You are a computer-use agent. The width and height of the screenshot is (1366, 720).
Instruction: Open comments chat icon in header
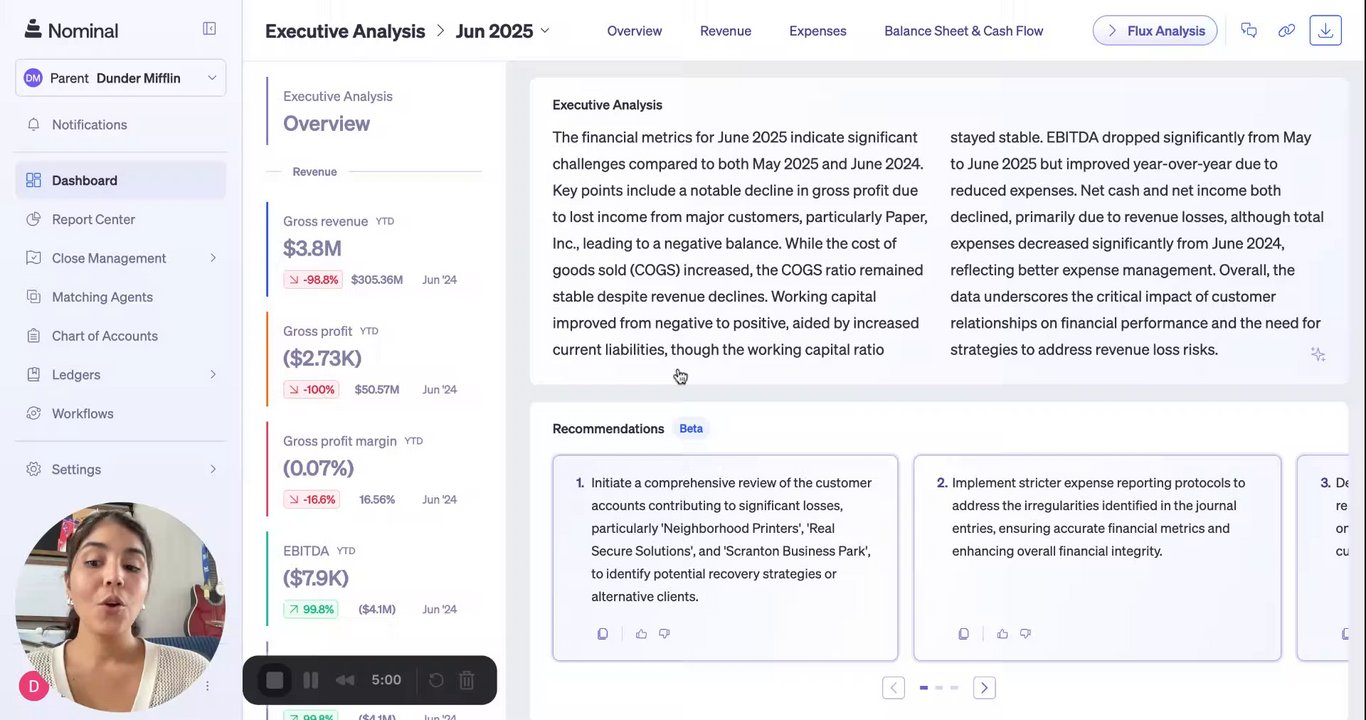click(1249, 30)
